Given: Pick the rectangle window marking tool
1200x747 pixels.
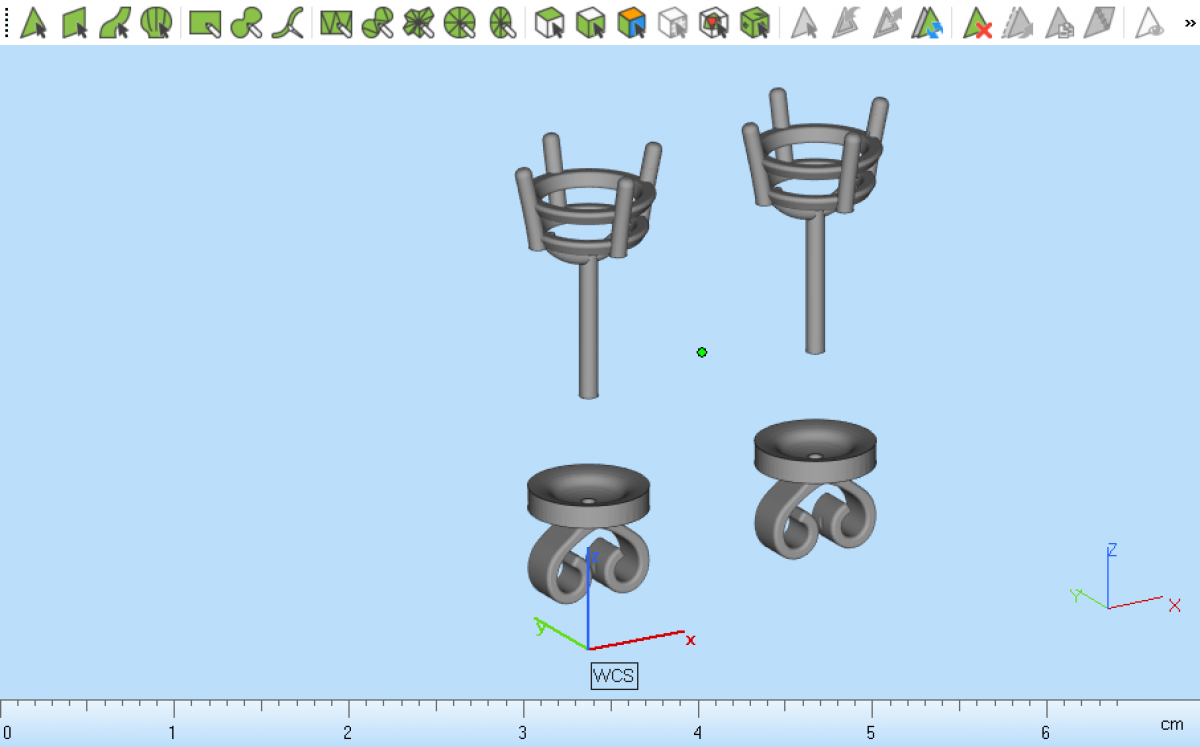Looking at the screenshot, I should pos(205,22).
